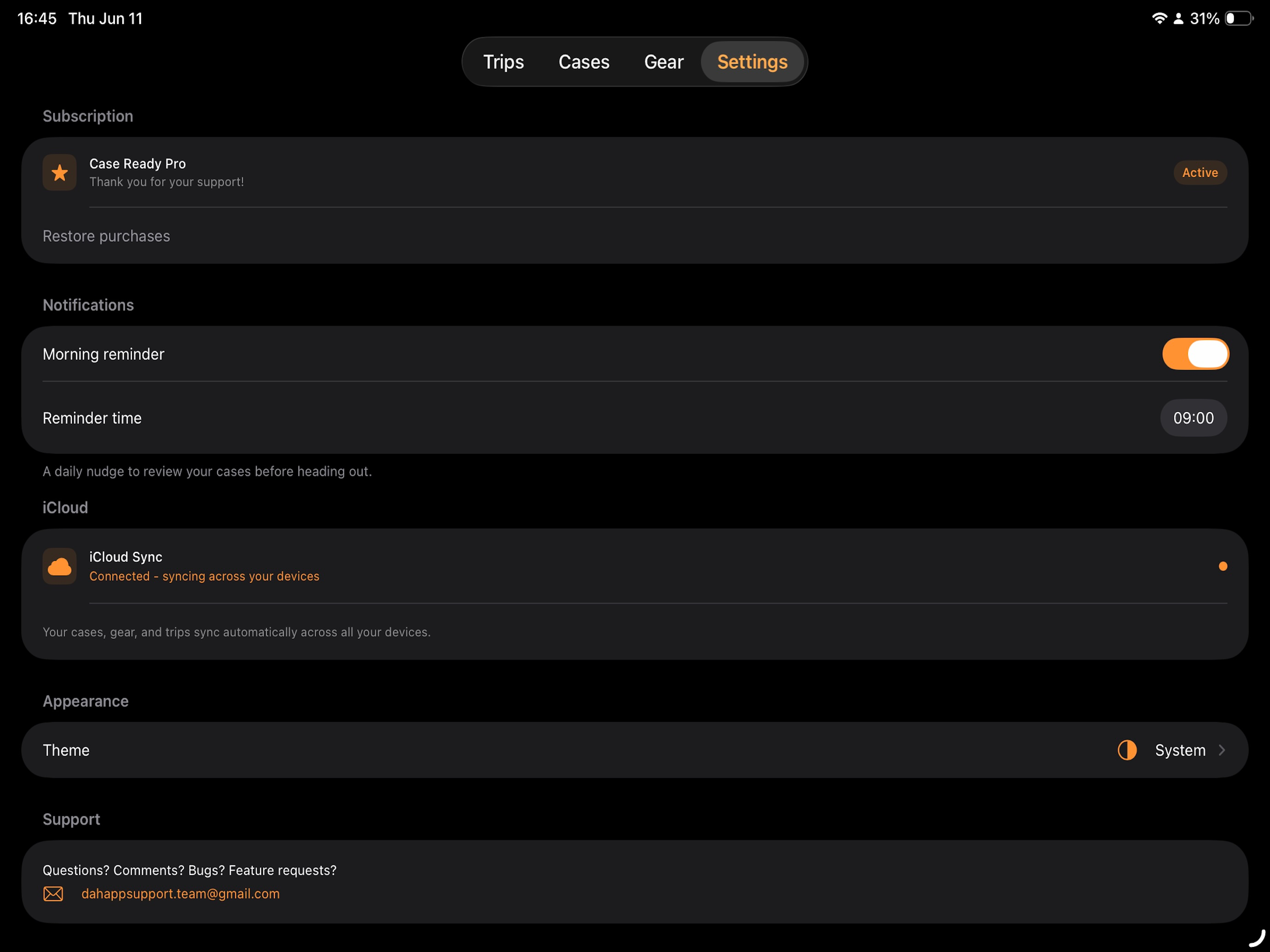
Task: Open the 09:00 reminder time picker
Action: 1194,418
